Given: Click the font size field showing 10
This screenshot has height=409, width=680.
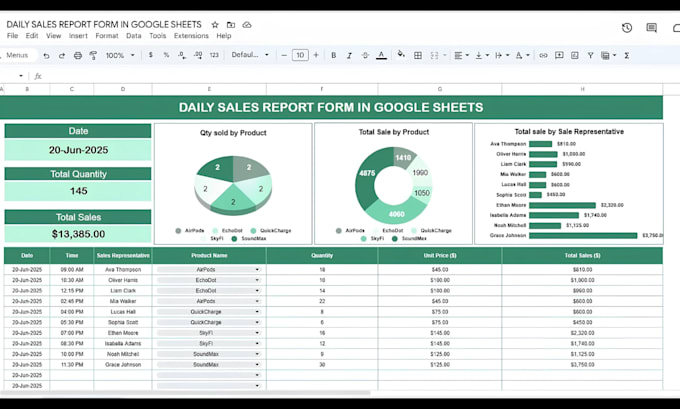Looking at the screenshot, I should (300, 55).
